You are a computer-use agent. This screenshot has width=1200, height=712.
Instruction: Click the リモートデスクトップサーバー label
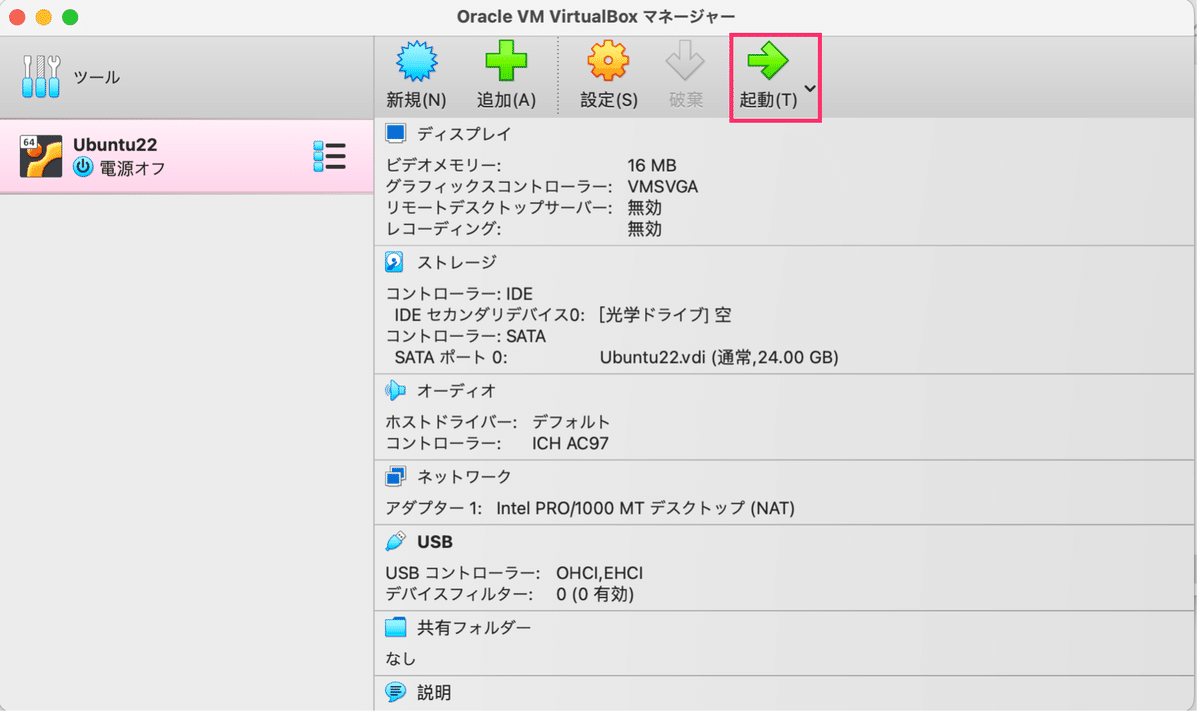click(x=497, y=207)
